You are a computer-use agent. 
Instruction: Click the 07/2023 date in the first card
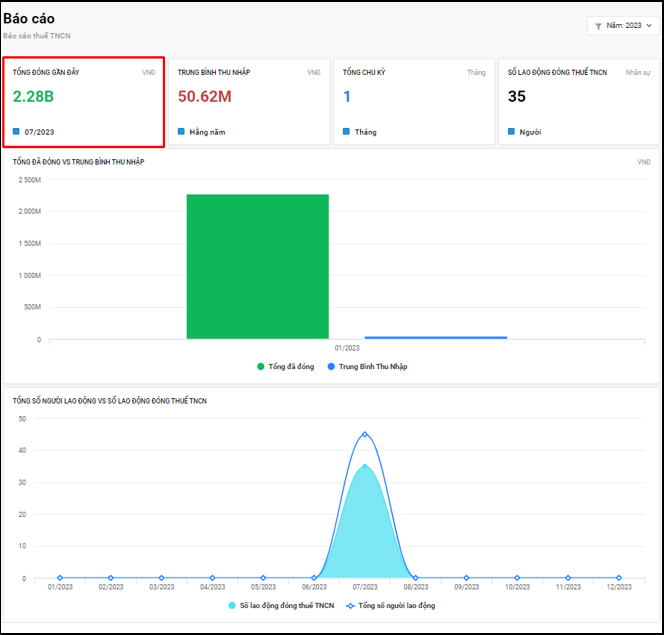[x=39, y=132]
